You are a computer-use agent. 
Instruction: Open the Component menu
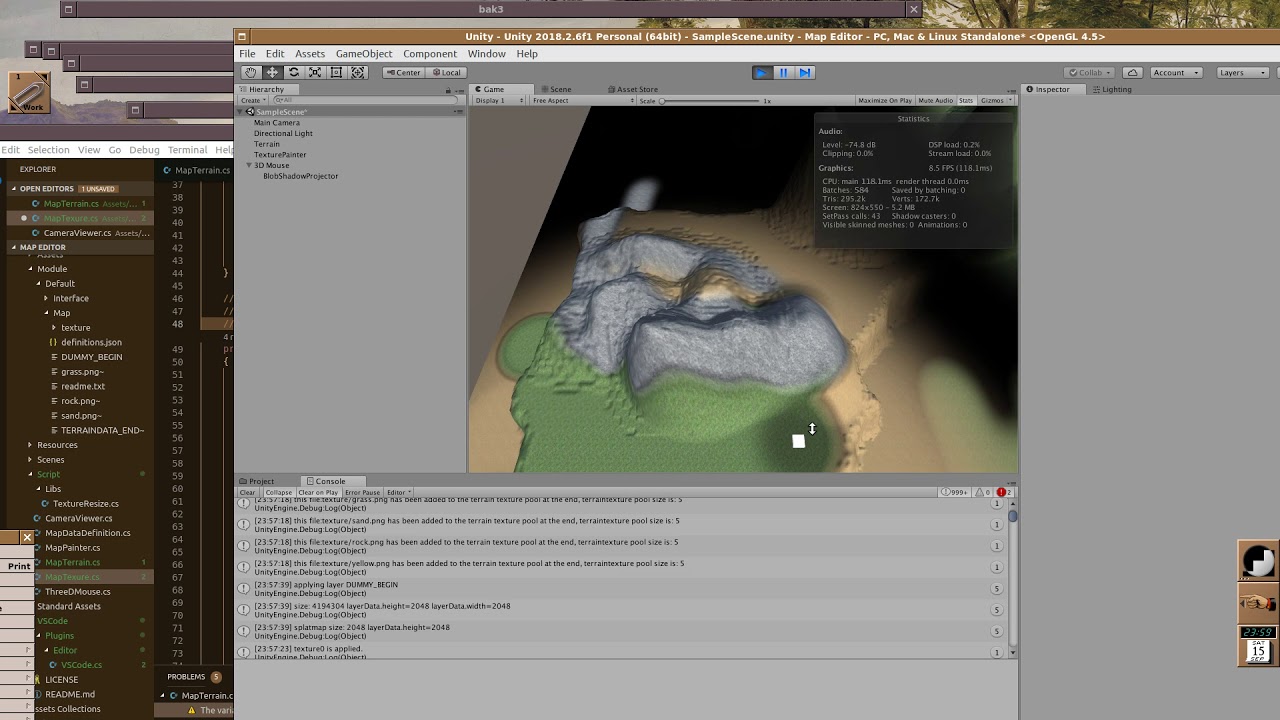[x=430, y=53]
